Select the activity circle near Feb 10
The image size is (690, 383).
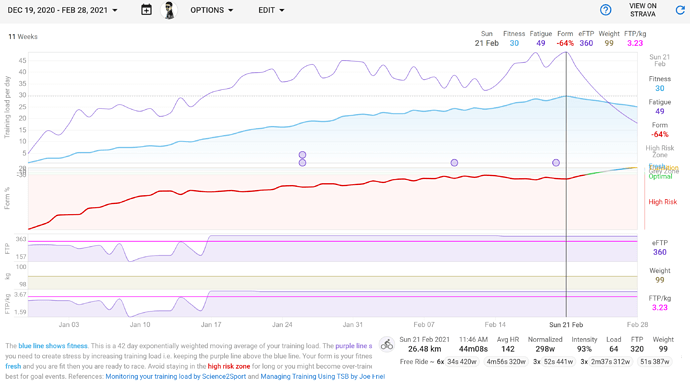[454, 162]
